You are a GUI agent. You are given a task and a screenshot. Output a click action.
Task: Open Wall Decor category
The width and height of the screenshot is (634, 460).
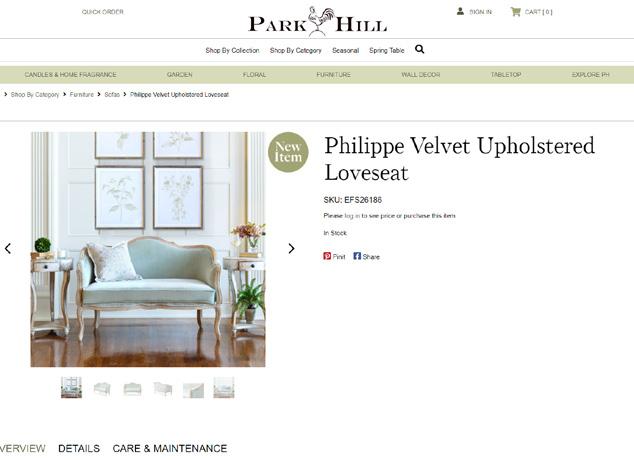pyautogui.click(x=421, y=75)
